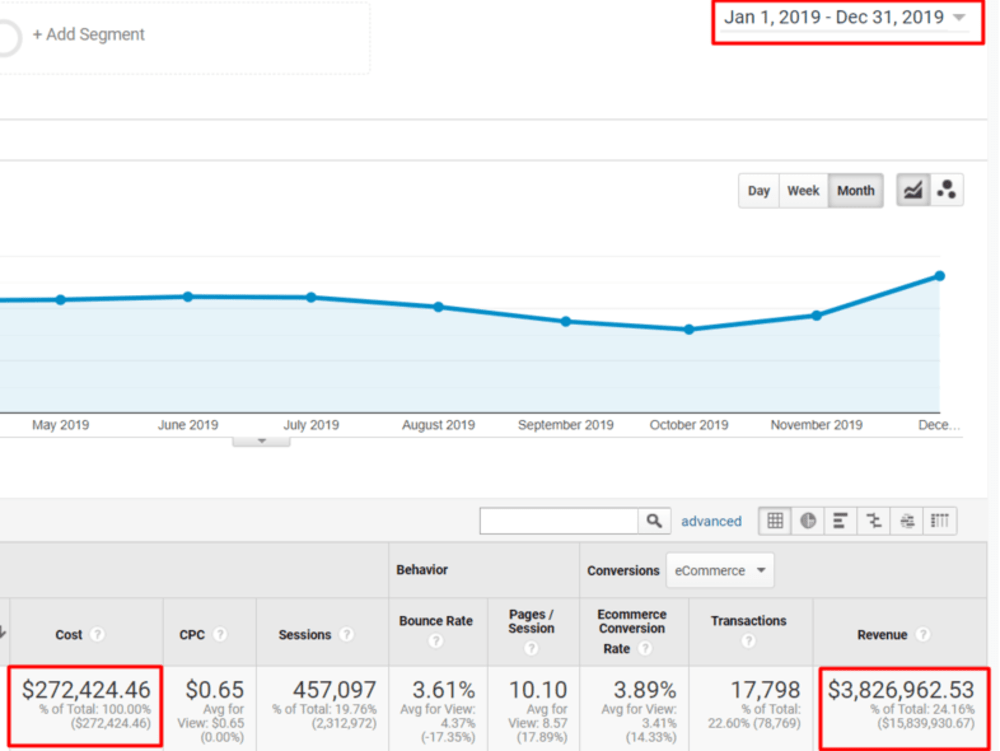Select Month graph interval

click(x=855, y=191)
